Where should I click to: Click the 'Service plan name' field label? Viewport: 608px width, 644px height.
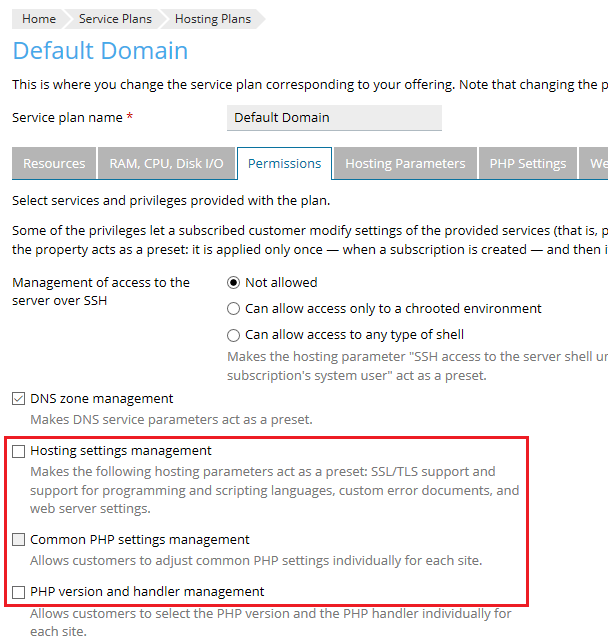pos(66,118)
